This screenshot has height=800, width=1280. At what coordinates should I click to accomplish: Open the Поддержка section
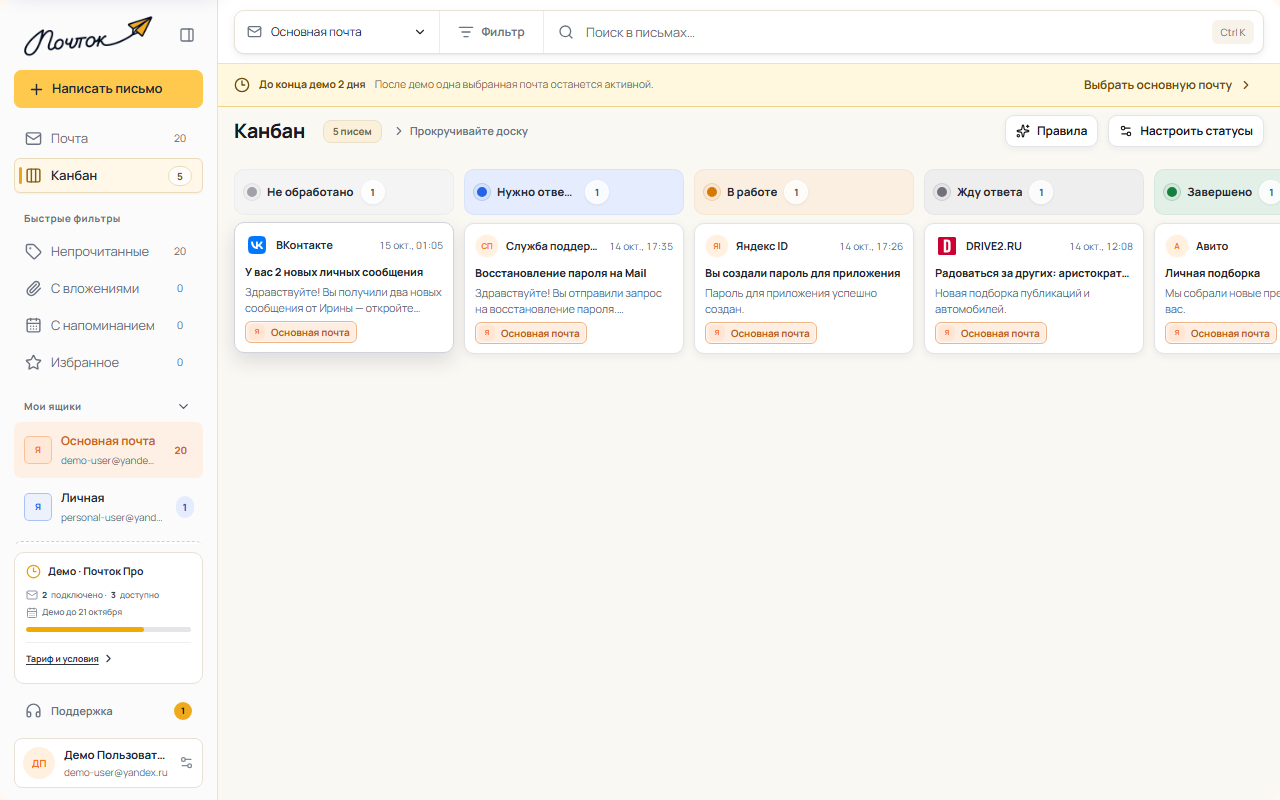108,711
